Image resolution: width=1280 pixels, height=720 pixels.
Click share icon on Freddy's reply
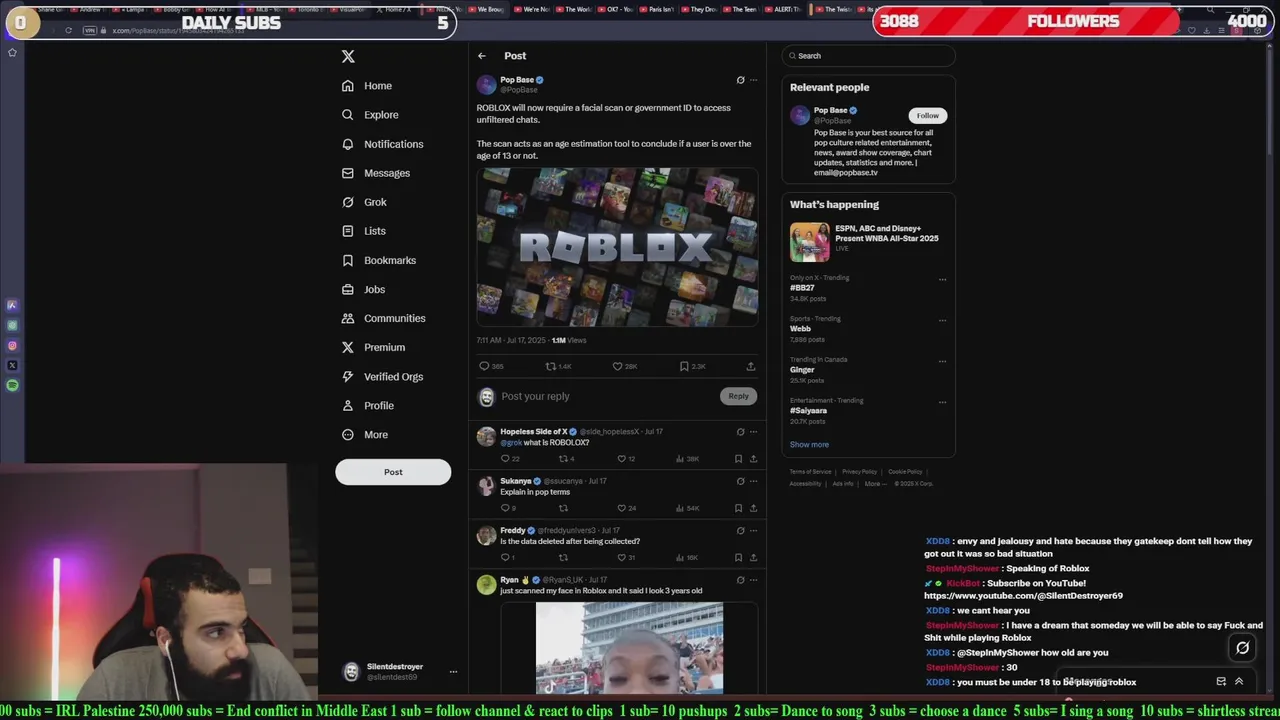753,558
